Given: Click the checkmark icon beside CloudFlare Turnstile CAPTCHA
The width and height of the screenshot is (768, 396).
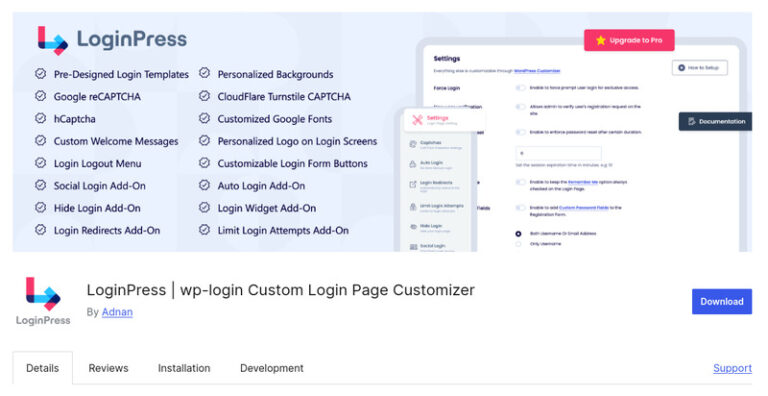Looking at the screenshot, I should (x=204, y=96).
